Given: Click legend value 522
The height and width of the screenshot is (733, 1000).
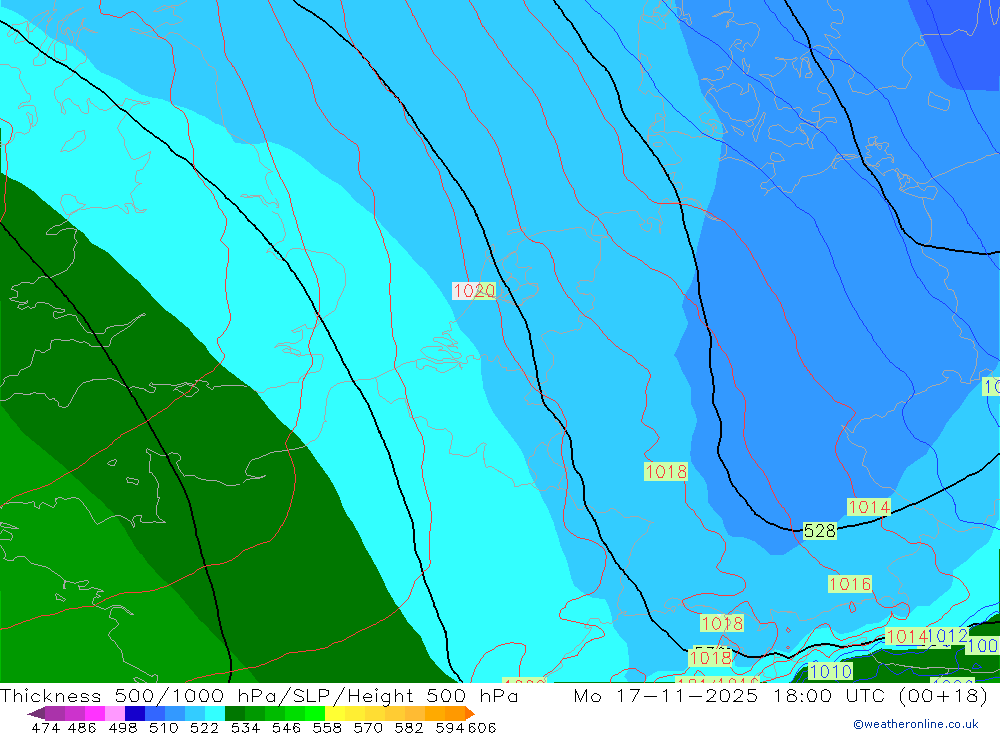Looking at the screenshot, I should tap(204, 728).
